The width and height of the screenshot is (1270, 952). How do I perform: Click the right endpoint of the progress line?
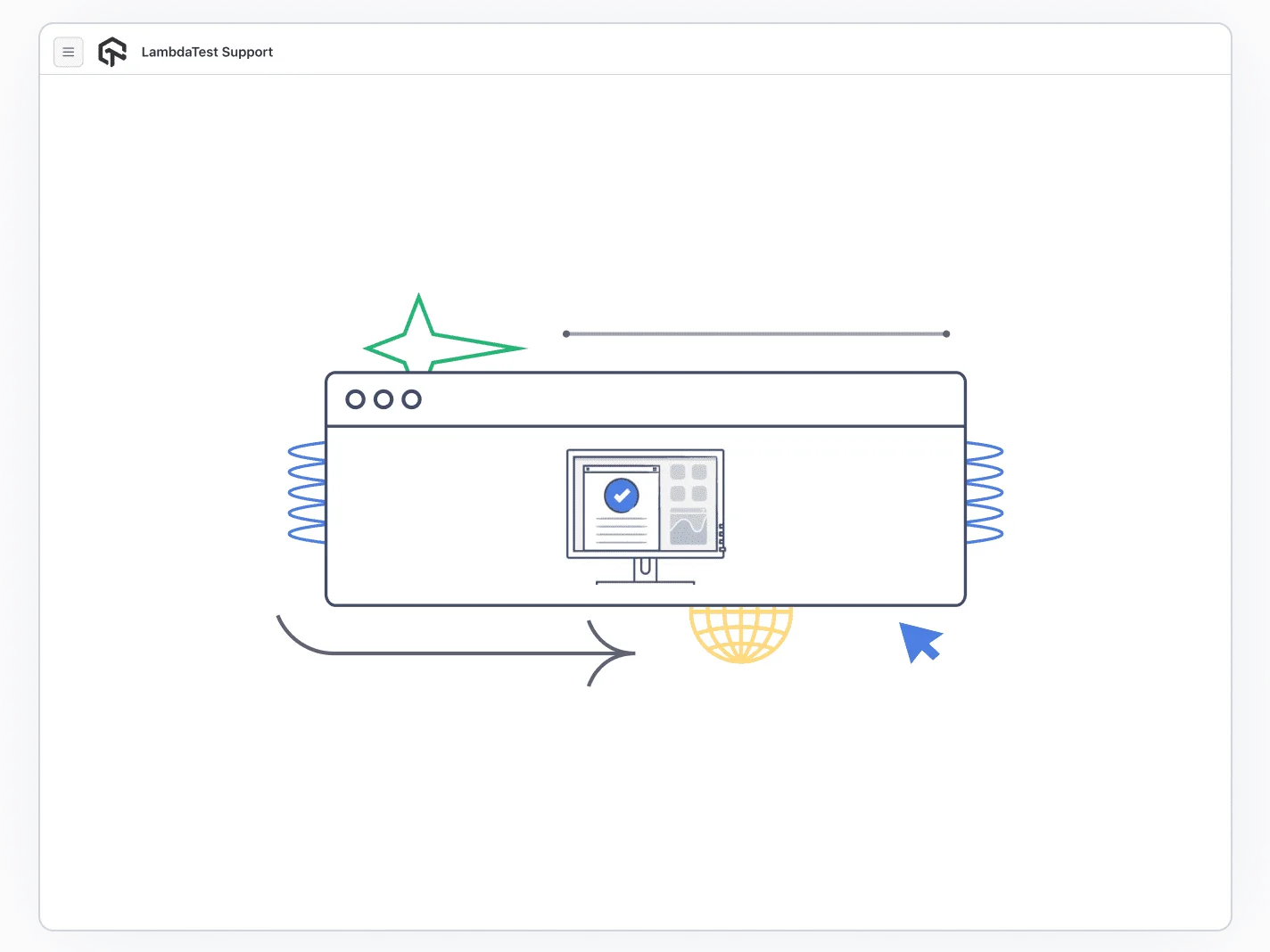[946, 333]
